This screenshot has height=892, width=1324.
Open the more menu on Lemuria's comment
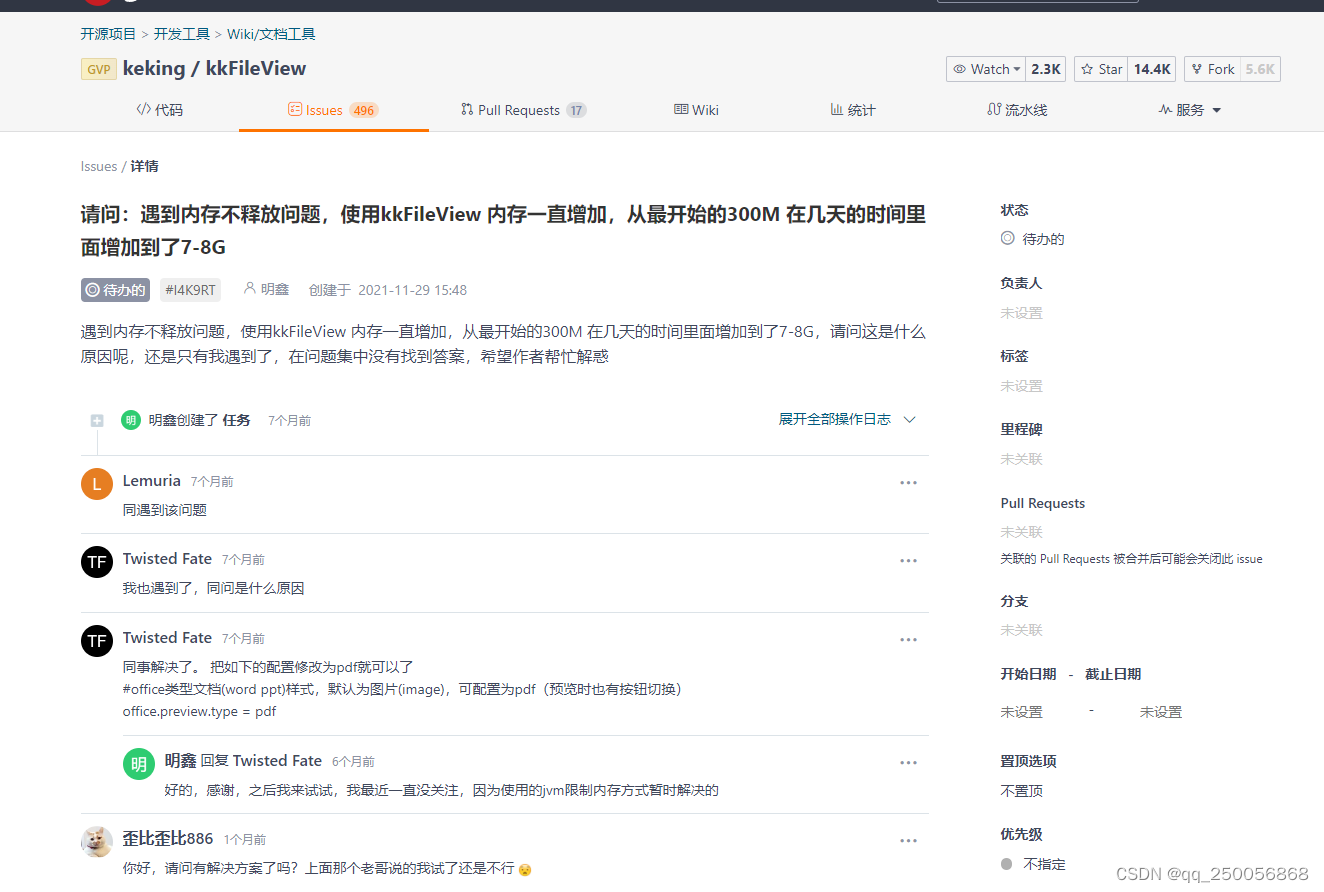908,483
